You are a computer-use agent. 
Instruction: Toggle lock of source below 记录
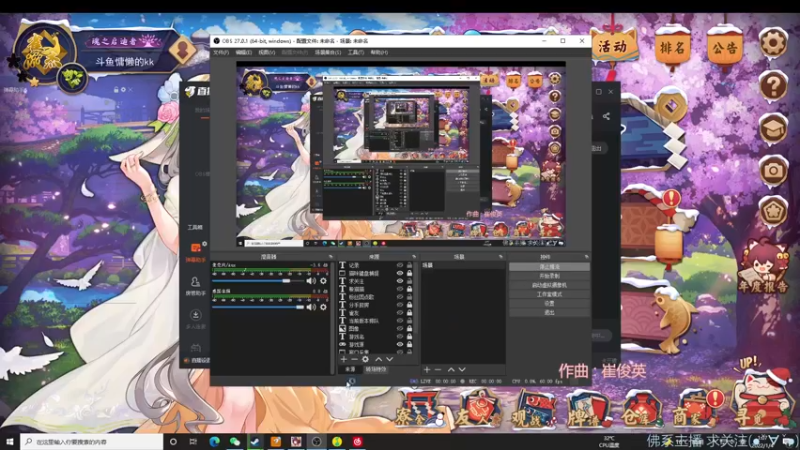pyautogui.click(x=409, y=273)
